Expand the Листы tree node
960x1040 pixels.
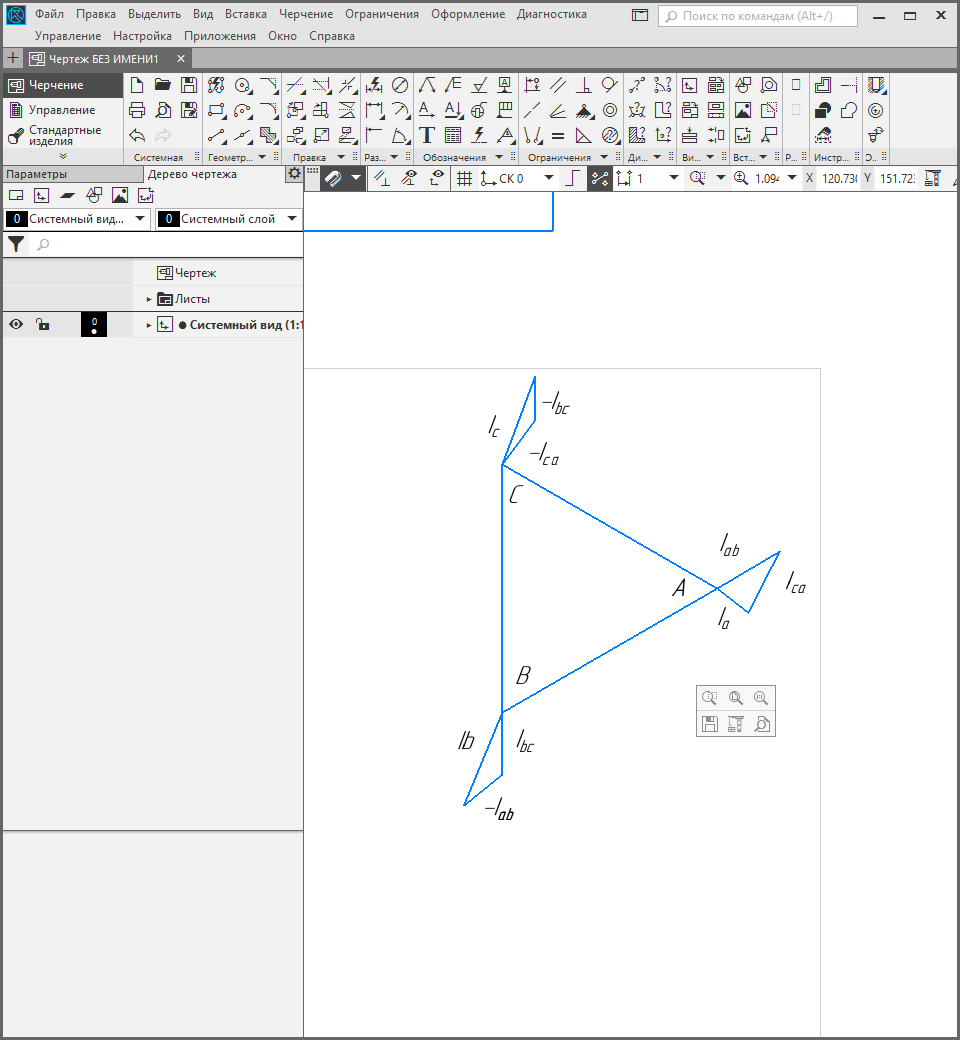coord(149,299)
